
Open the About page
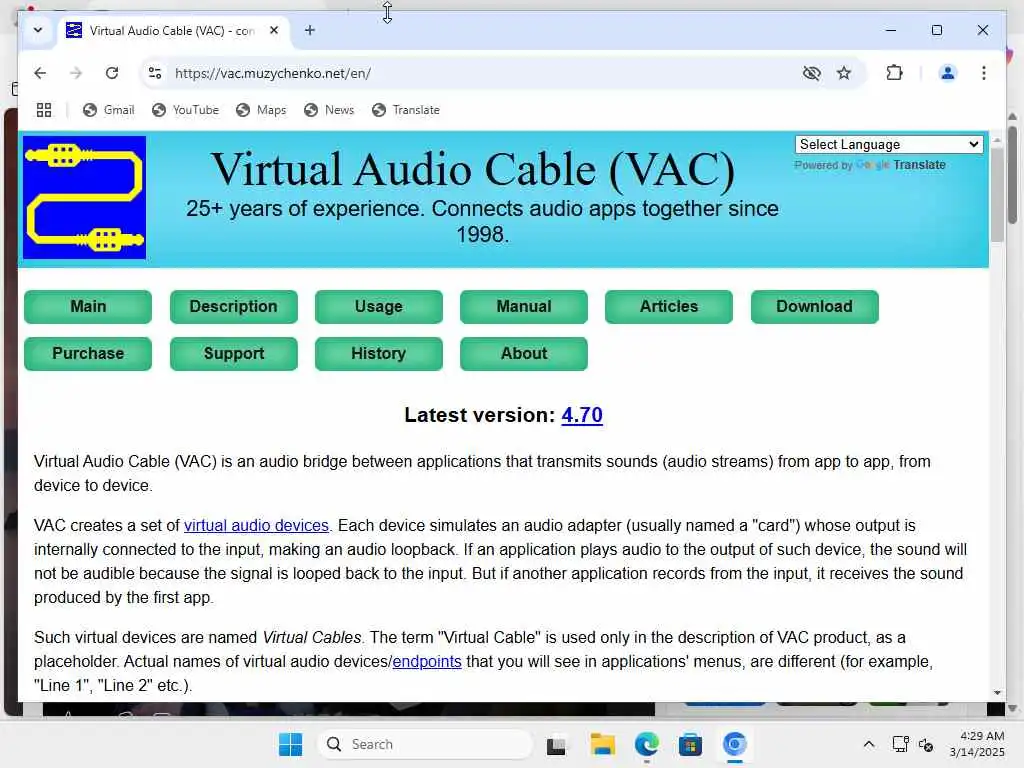coord(524,353)
